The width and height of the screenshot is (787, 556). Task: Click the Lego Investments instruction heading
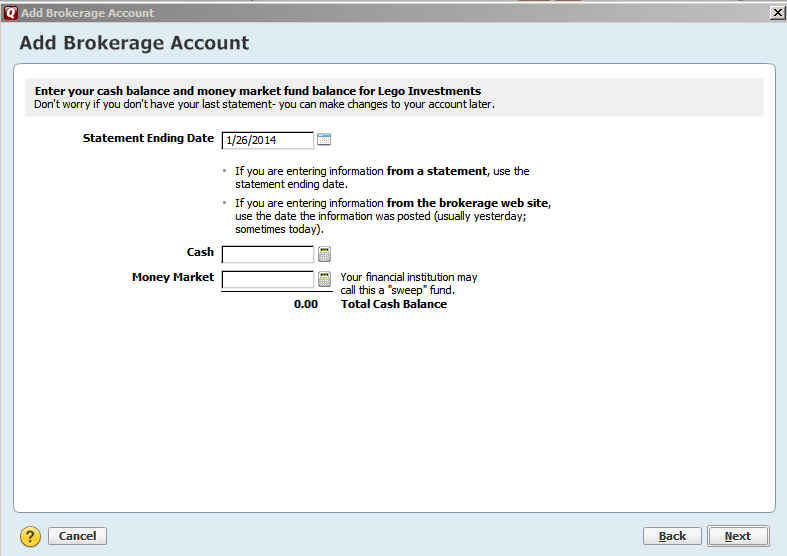pyautogui.click(x=257, y=91)
